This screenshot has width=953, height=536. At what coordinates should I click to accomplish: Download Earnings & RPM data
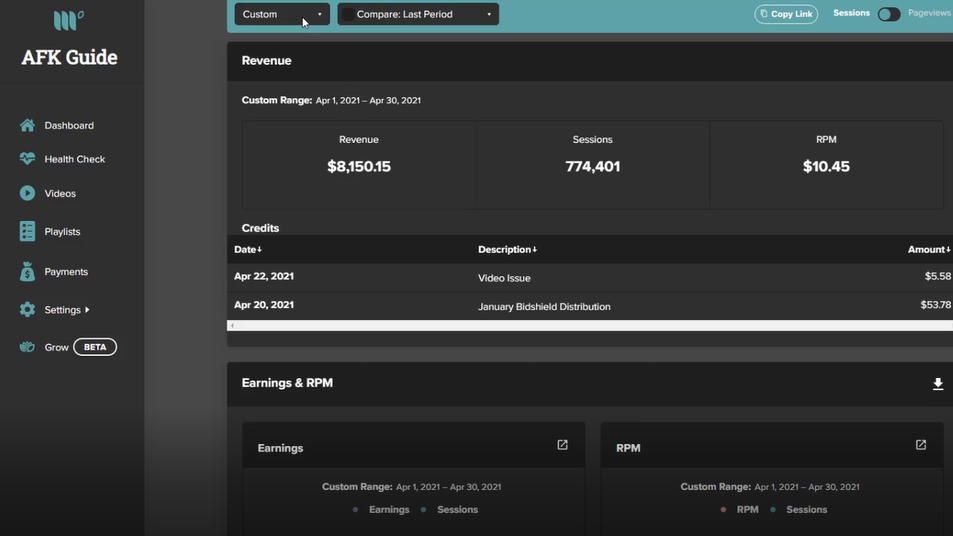[938, 383]
